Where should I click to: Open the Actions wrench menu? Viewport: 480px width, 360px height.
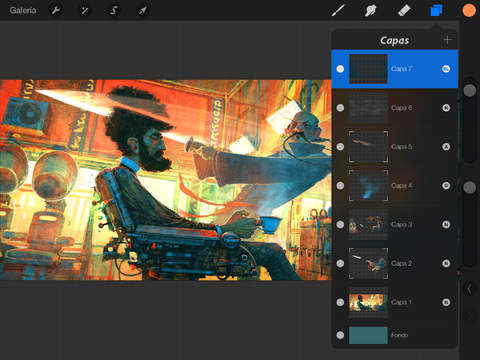tap(56, 11)
